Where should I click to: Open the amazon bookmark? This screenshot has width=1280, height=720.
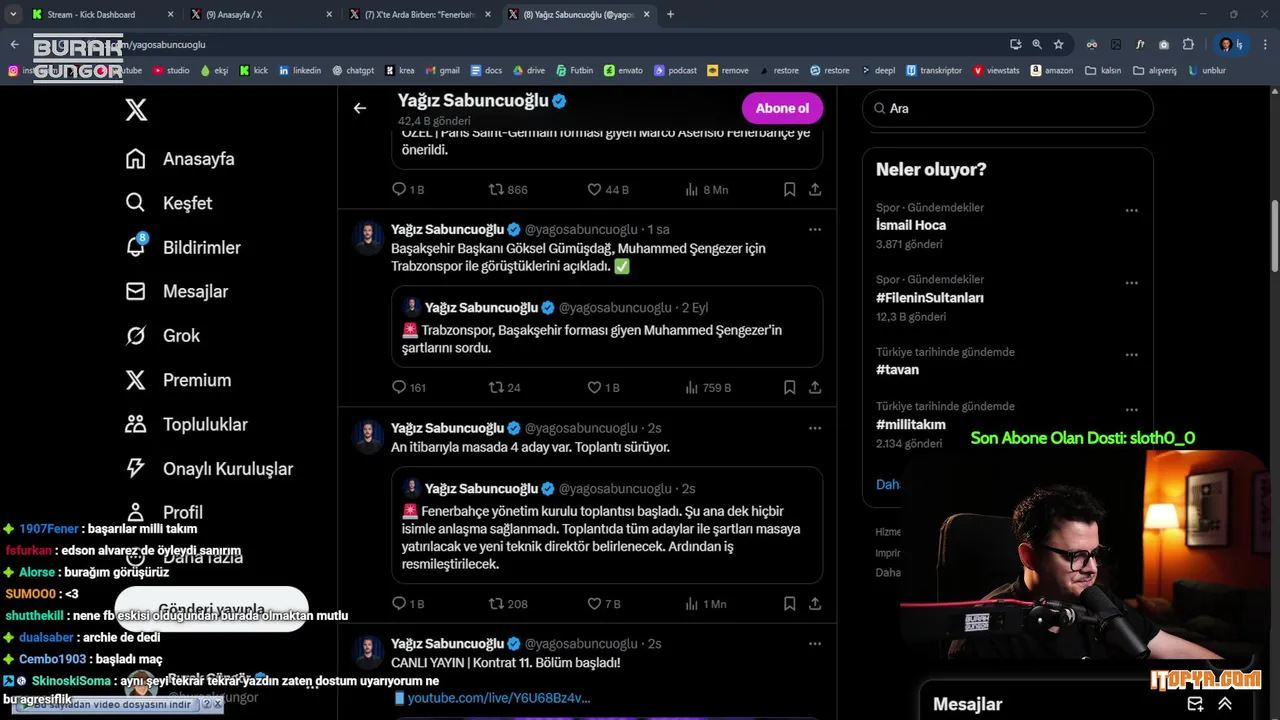1051,71
